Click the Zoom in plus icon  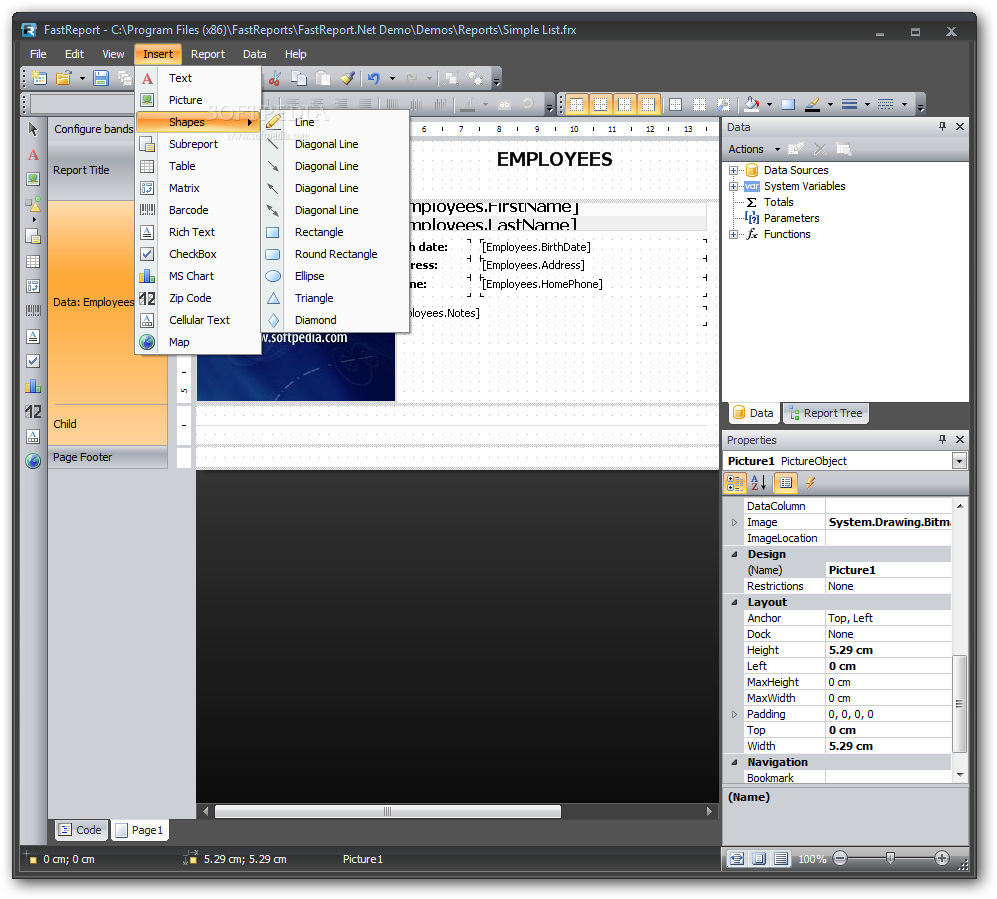[942, 858]
